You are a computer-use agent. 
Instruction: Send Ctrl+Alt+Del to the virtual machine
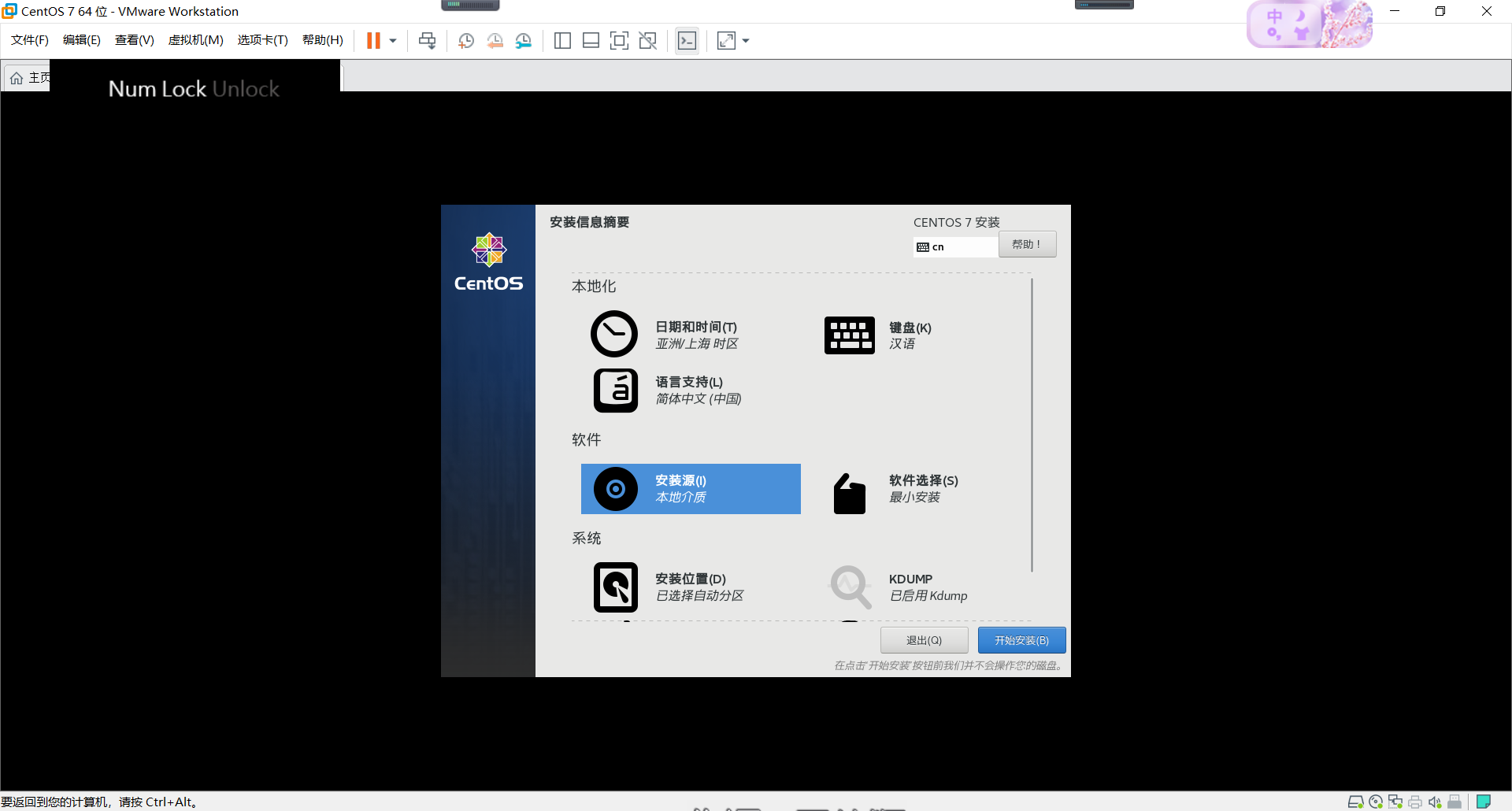click(x=428, y=41)
